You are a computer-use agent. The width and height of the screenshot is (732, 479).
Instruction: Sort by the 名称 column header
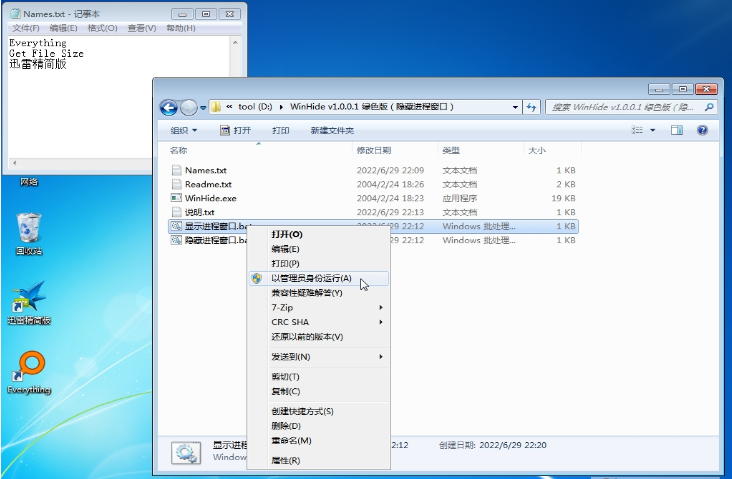[x=259, y=150]
